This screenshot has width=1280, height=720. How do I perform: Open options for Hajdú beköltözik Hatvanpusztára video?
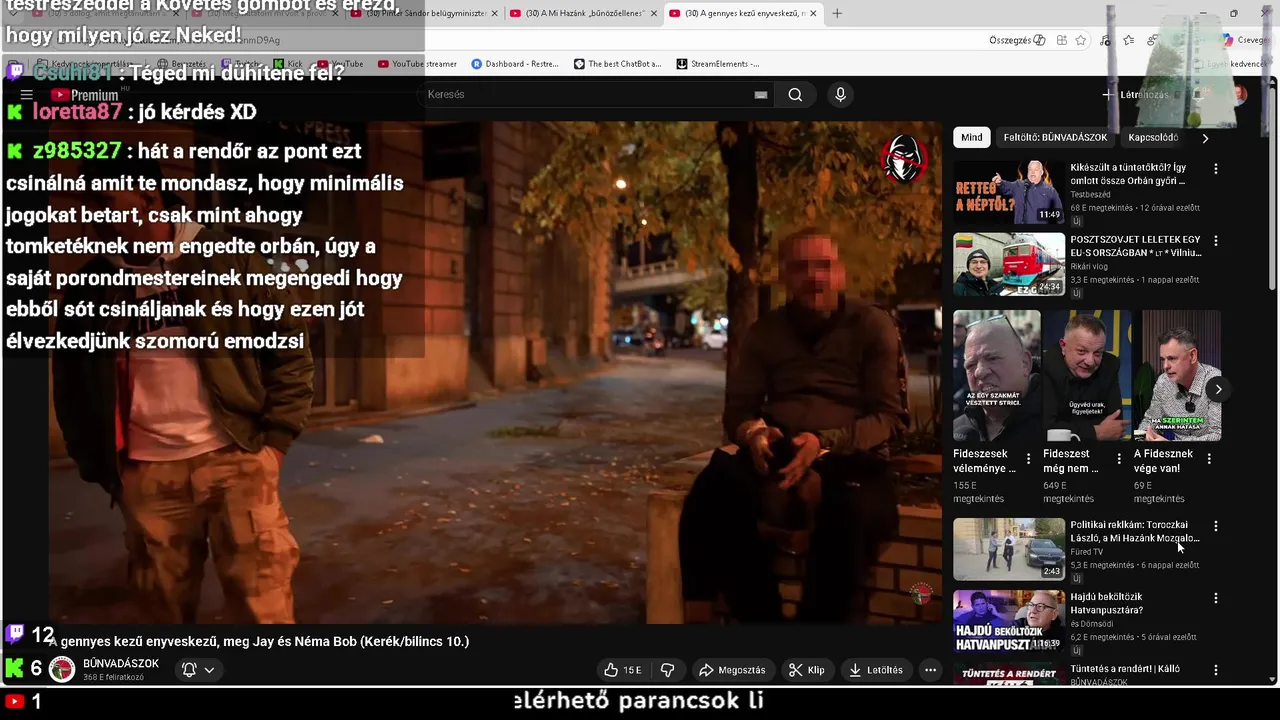tap(1216, 598)
